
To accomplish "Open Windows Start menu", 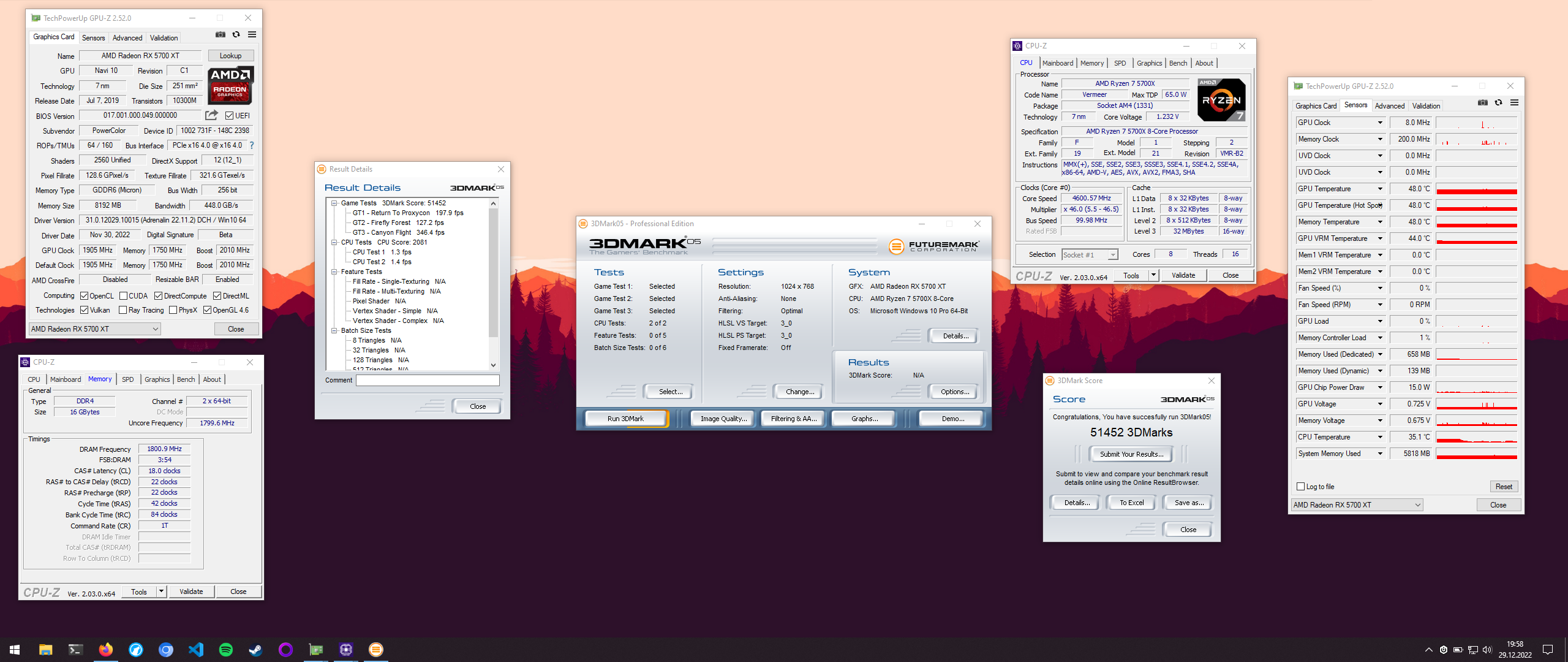I will (15, 650).
